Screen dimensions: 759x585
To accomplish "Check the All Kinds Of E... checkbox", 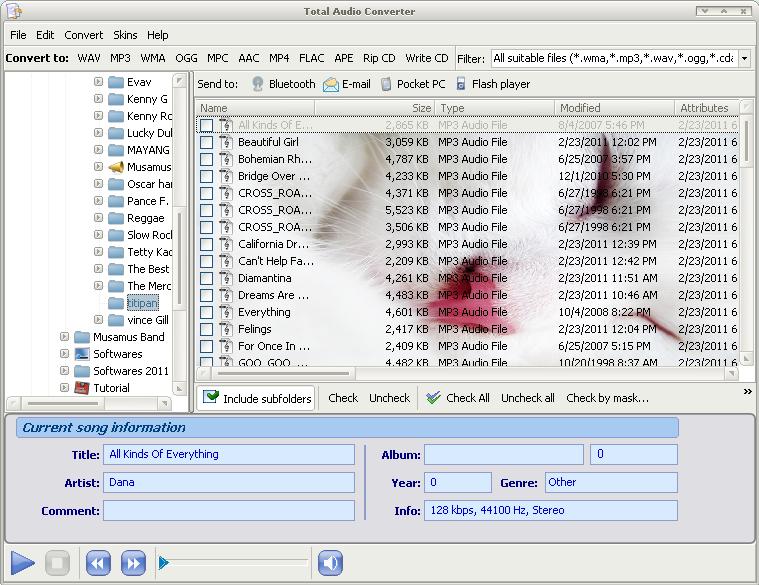I will click(x=206, y=125).
